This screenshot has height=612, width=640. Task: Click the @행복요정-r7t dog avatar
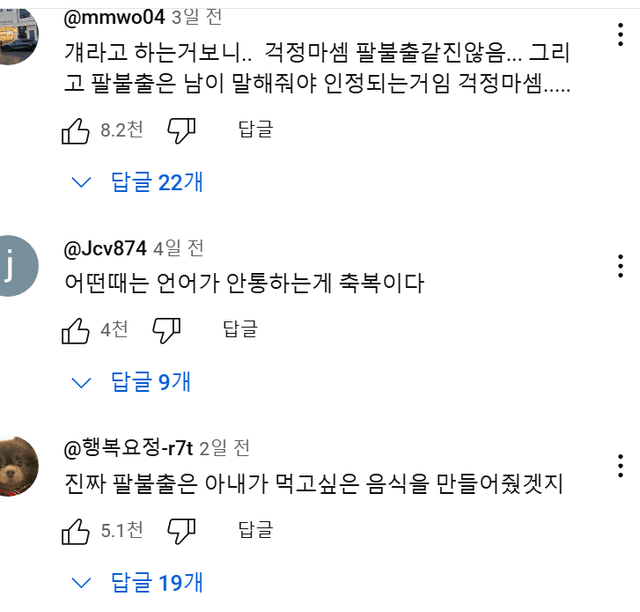coord(19,466)
